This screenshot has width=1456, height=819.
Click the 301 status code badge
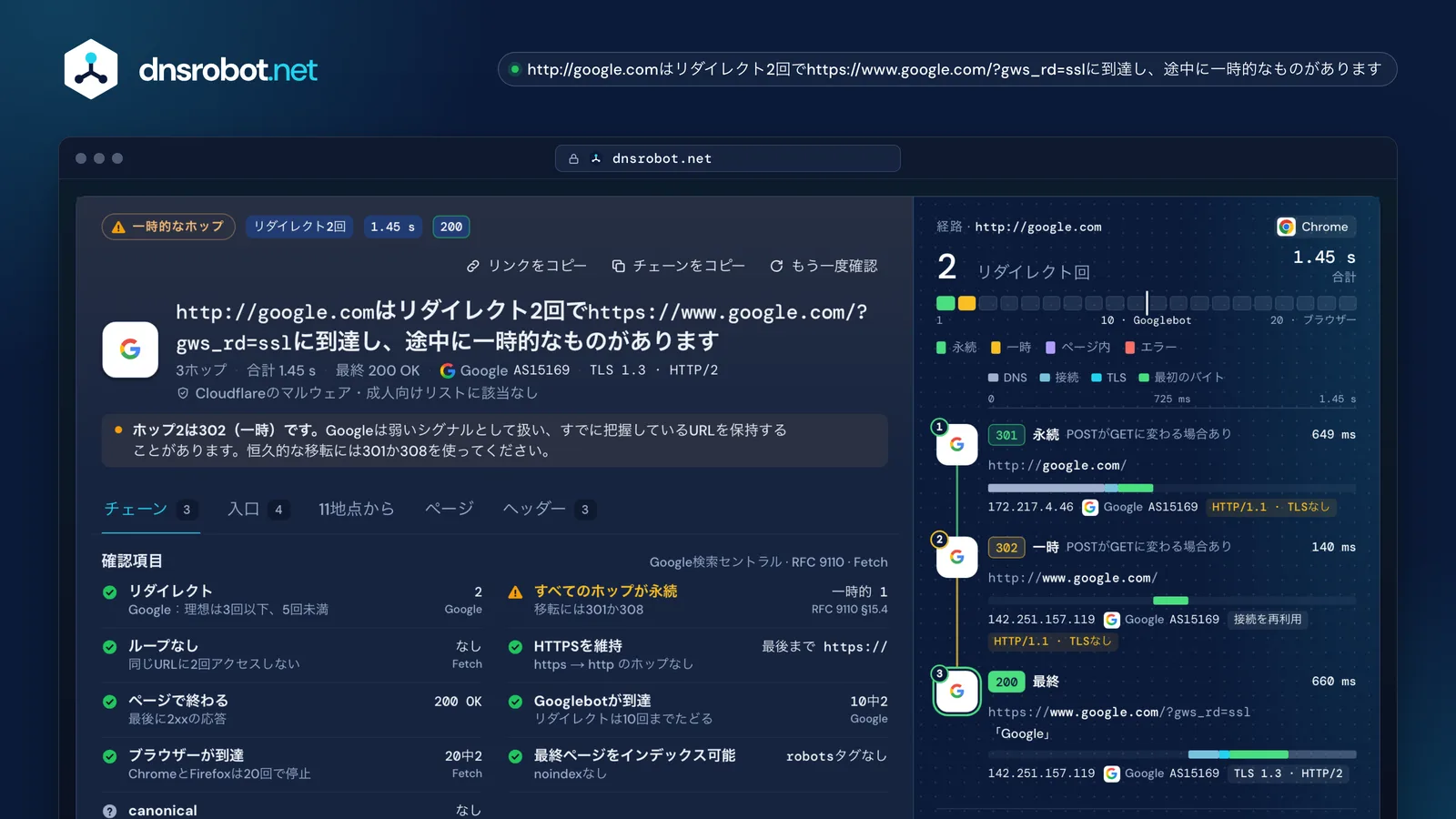click(1006, 435)
